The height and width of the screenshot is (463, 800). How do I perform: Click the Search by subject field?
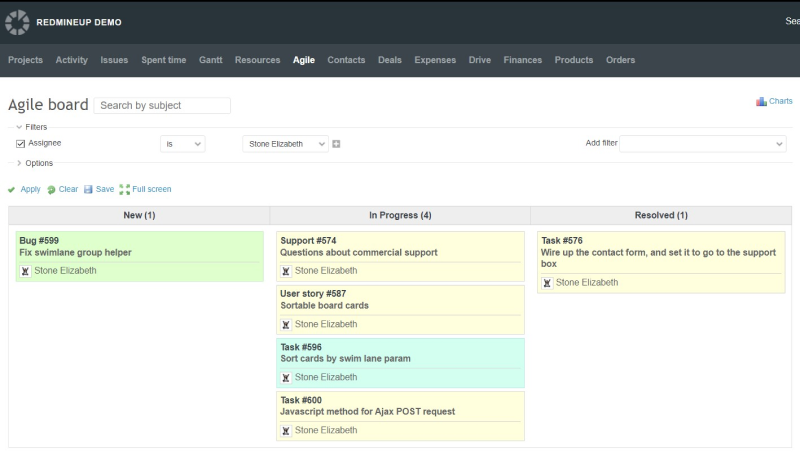pyautogui.click(x=162, y=105)
